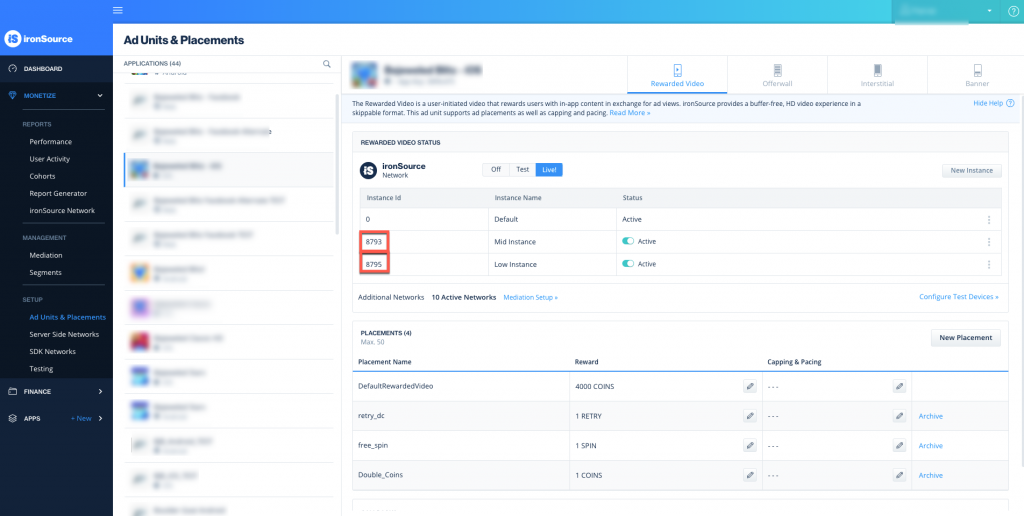Image resolution: width=1024 pixels, height=516 pixels.
Task: Go to Segments management
Action: point(45,272)
